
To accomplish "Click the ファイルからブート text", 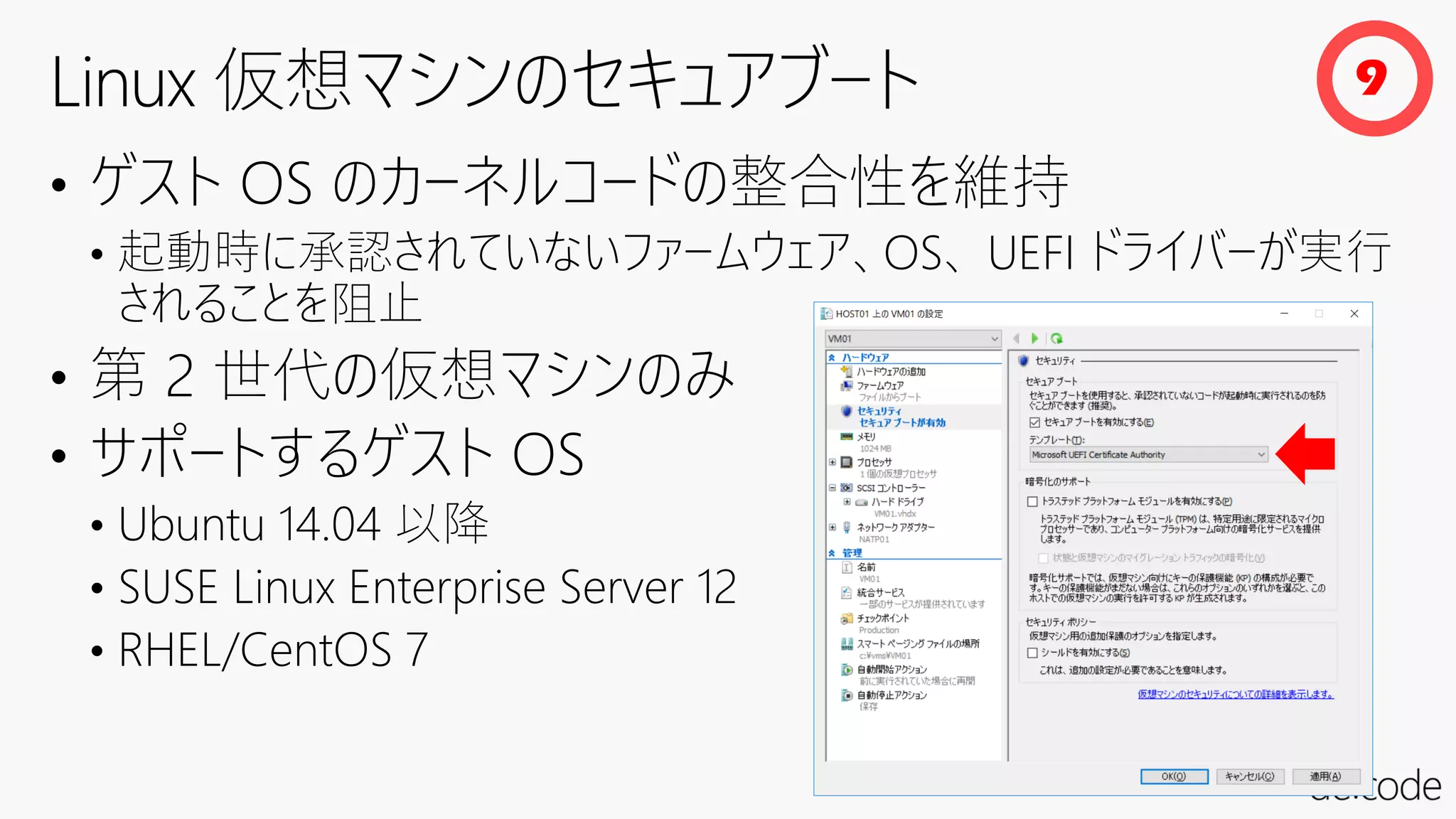I will pos(889,397).
